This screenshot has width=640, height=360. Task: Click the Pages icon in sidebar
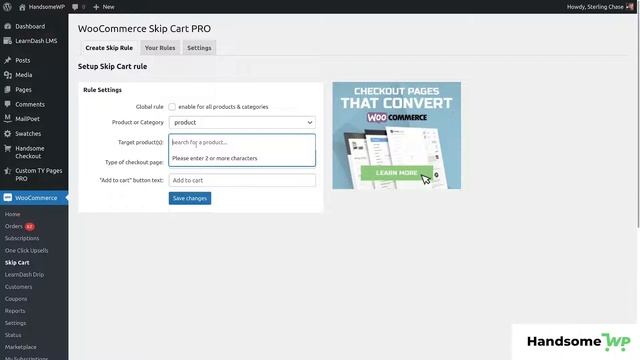pos(7,89)
